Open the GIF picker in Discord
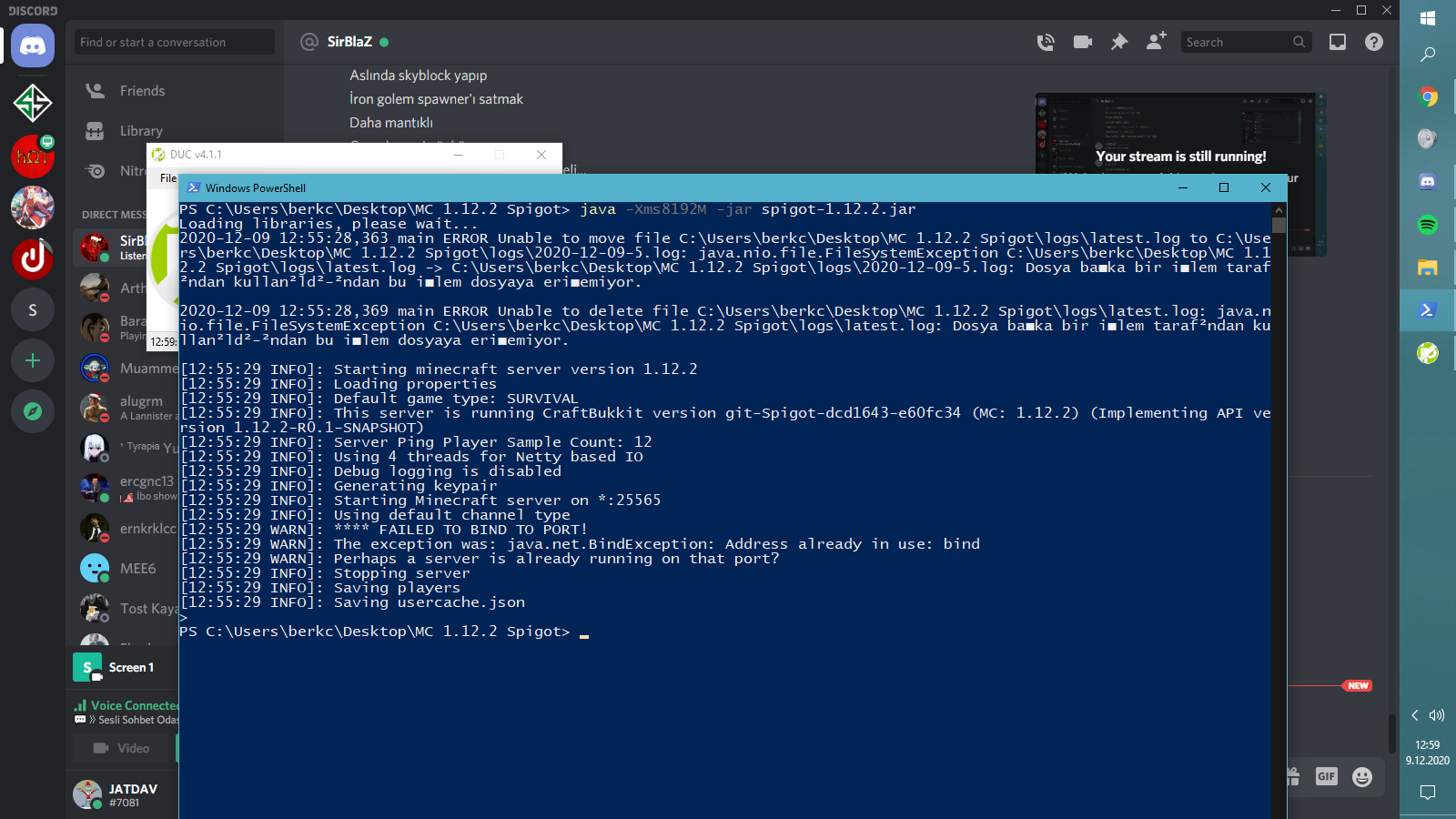 pos(1327,776)
